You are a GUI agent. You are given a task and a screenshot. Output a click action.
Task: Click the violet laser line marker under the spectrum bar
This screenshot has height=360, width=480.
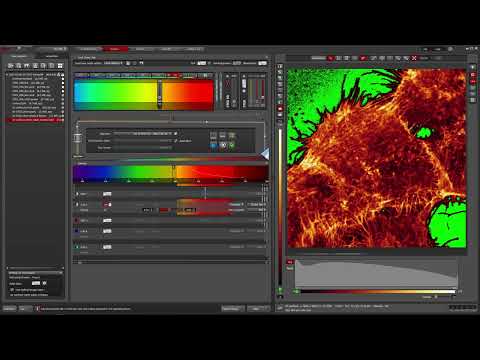(82, 180)
